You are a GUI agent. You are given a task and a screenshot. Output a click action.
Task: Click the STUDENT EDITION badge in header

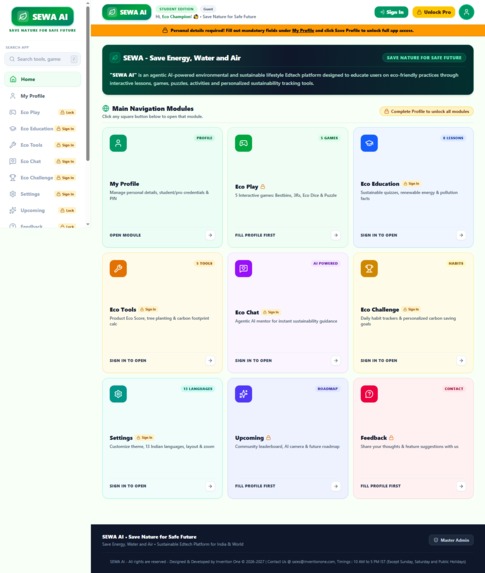[x=177, y=9]
